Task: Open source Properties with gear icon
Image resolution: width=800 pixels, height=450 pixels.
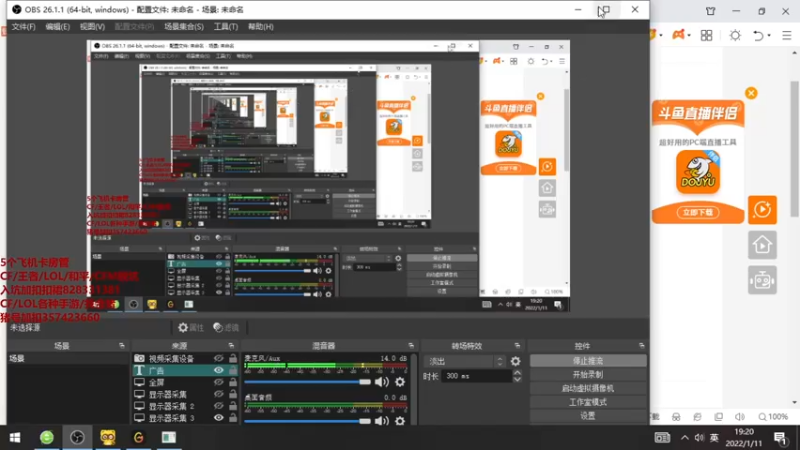Action: click(190, 328)
